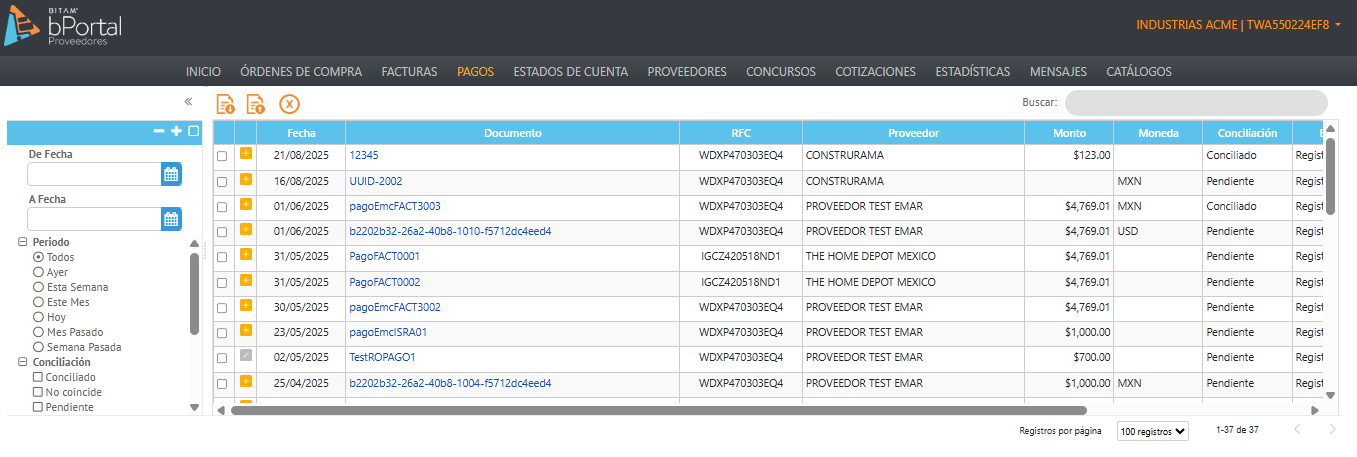Open the ESTADOS DE CUENTA menu

click(x=570, y=72)
